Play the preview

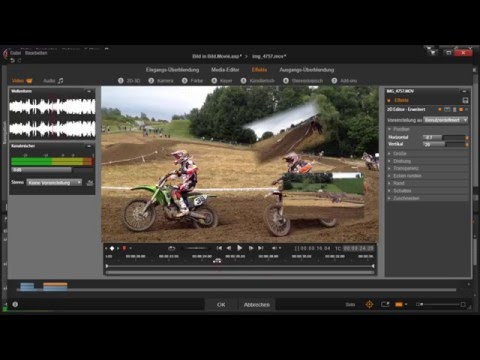click(x=239, y=248)
